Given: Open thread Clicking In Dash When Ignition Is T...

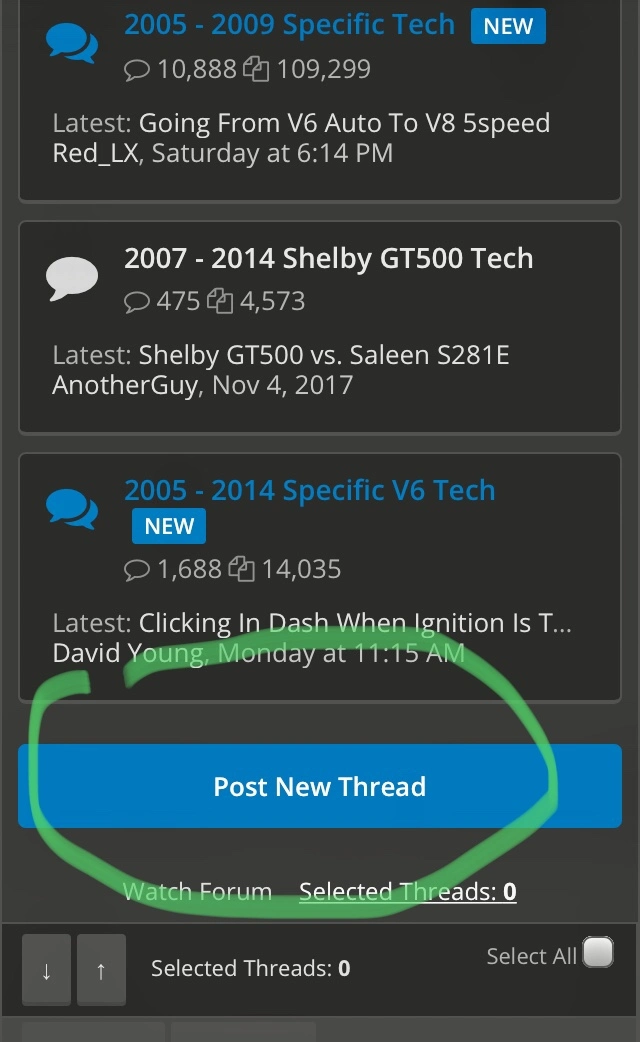Looking at the screenshot, I should pos(355,623).
